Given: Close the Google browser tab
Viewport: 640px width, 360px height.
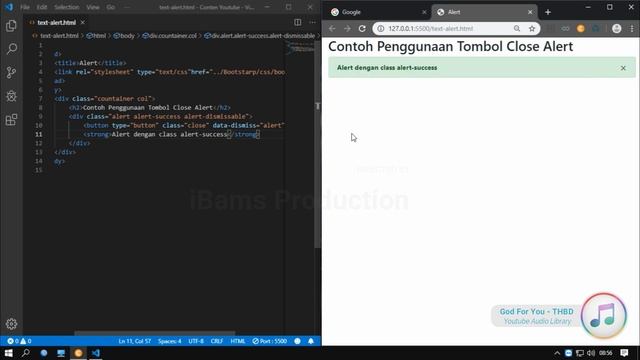Looking at the screenshot, I should coord(424,12).
